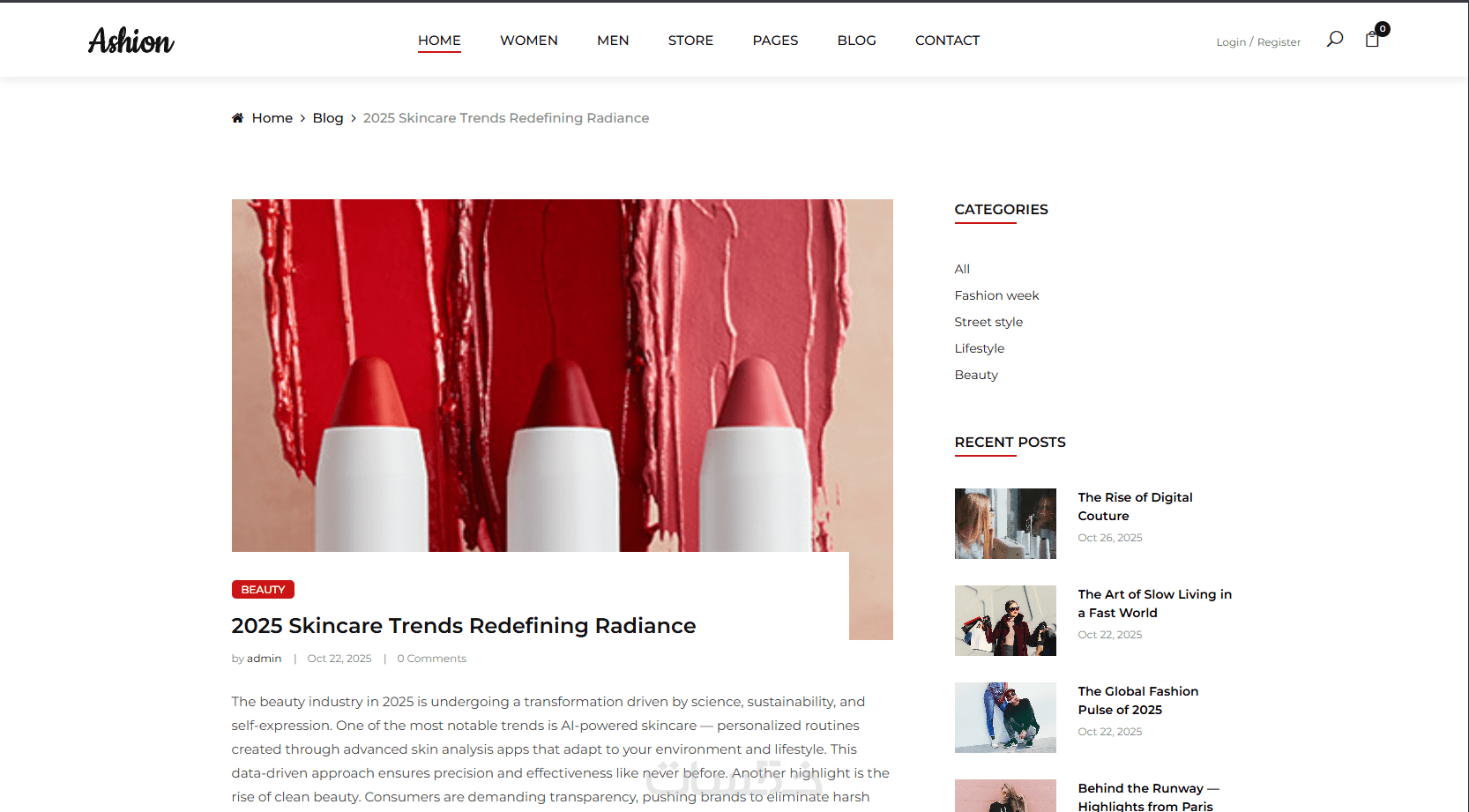Open the admin author link
Viewport: 1469px width, 812px height.
point(265,659)
